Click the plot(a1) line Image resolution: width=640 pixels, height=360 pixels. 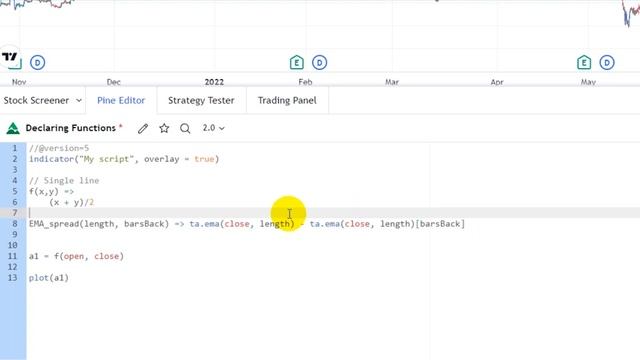point(49,278)
